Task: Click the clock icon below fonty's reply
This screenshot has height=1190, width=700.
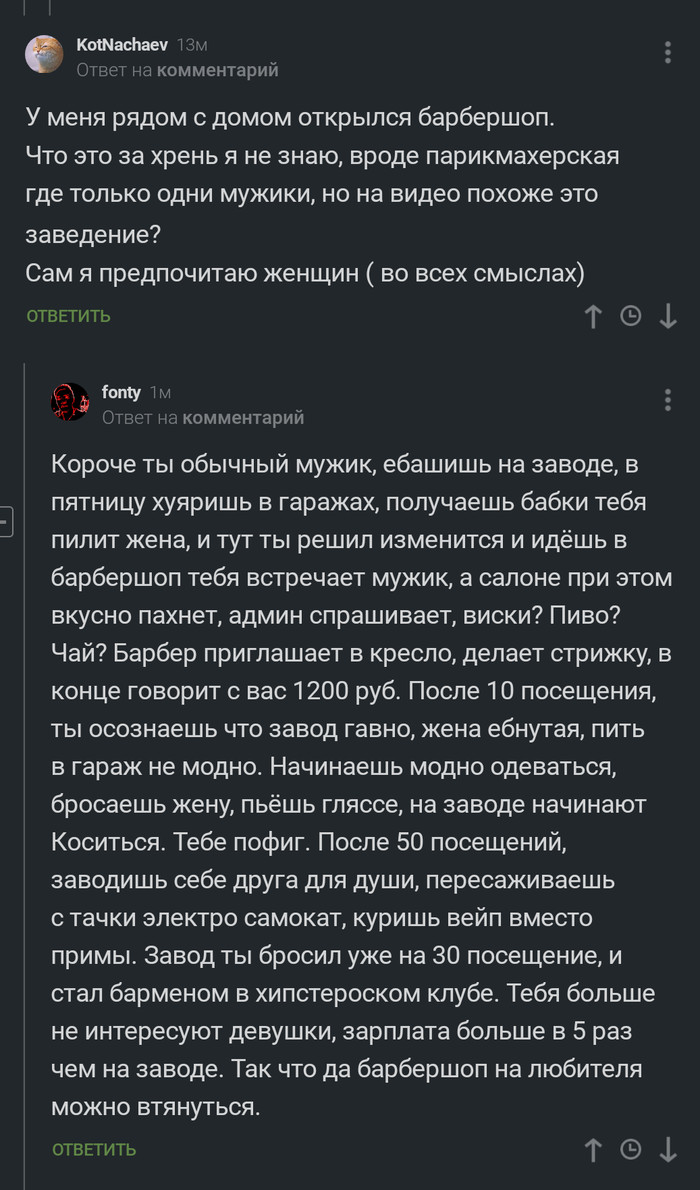Action: pos(631,1149)
